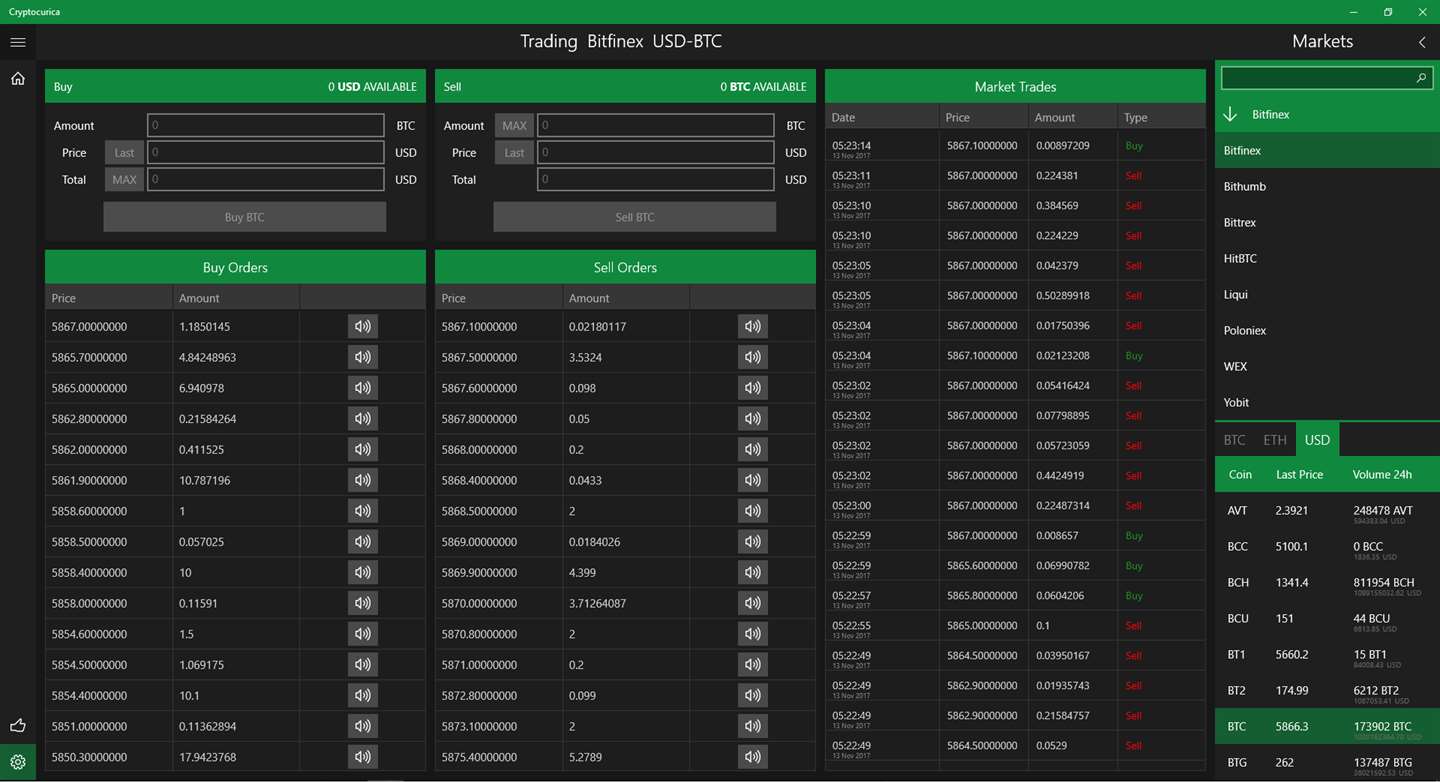Click the thumbs-up feedback icon
The image size is (1440, 782).
(x=17, y=725)
